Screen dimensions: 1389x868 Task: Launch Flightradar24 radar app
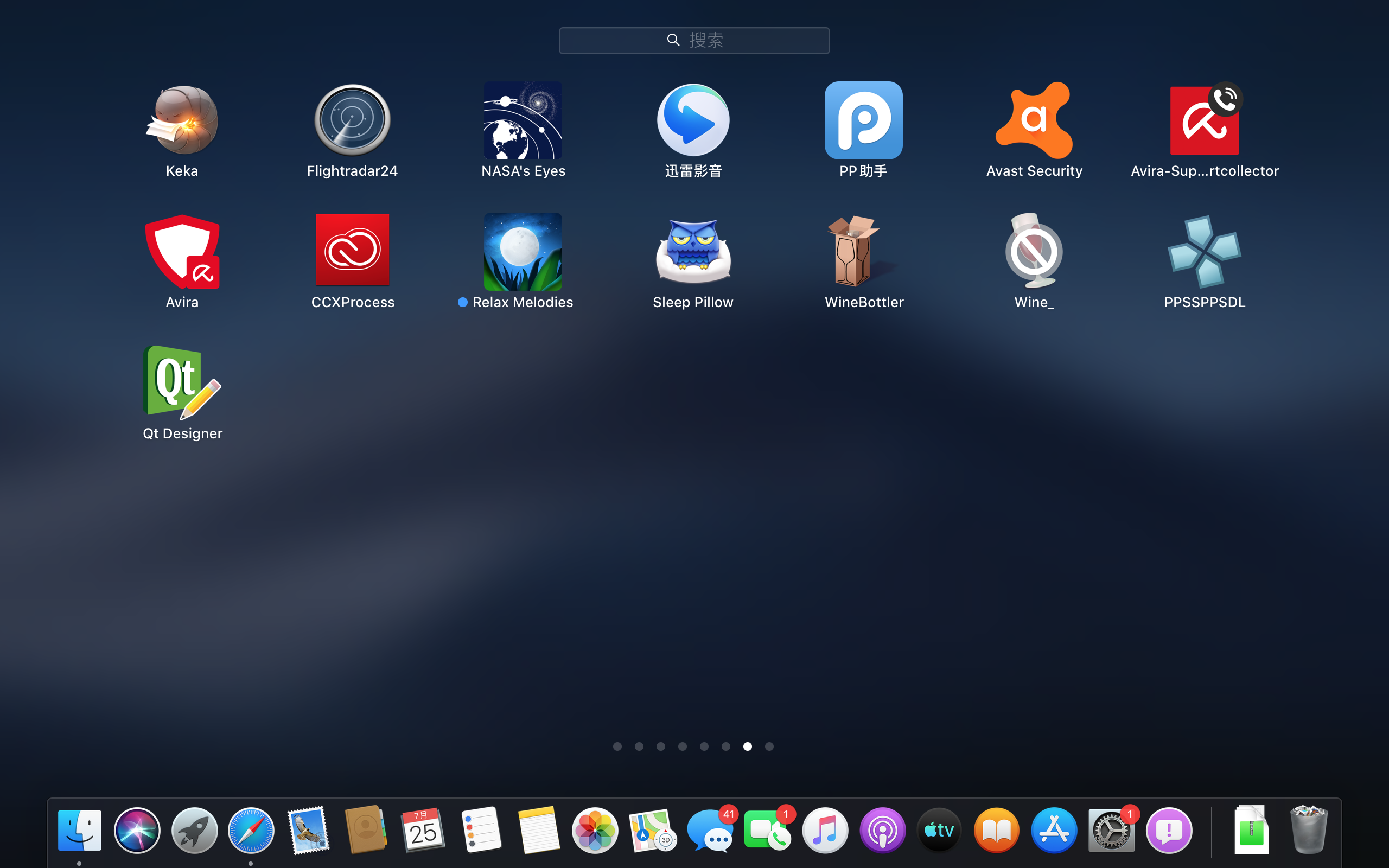click(x=352, y=120)
